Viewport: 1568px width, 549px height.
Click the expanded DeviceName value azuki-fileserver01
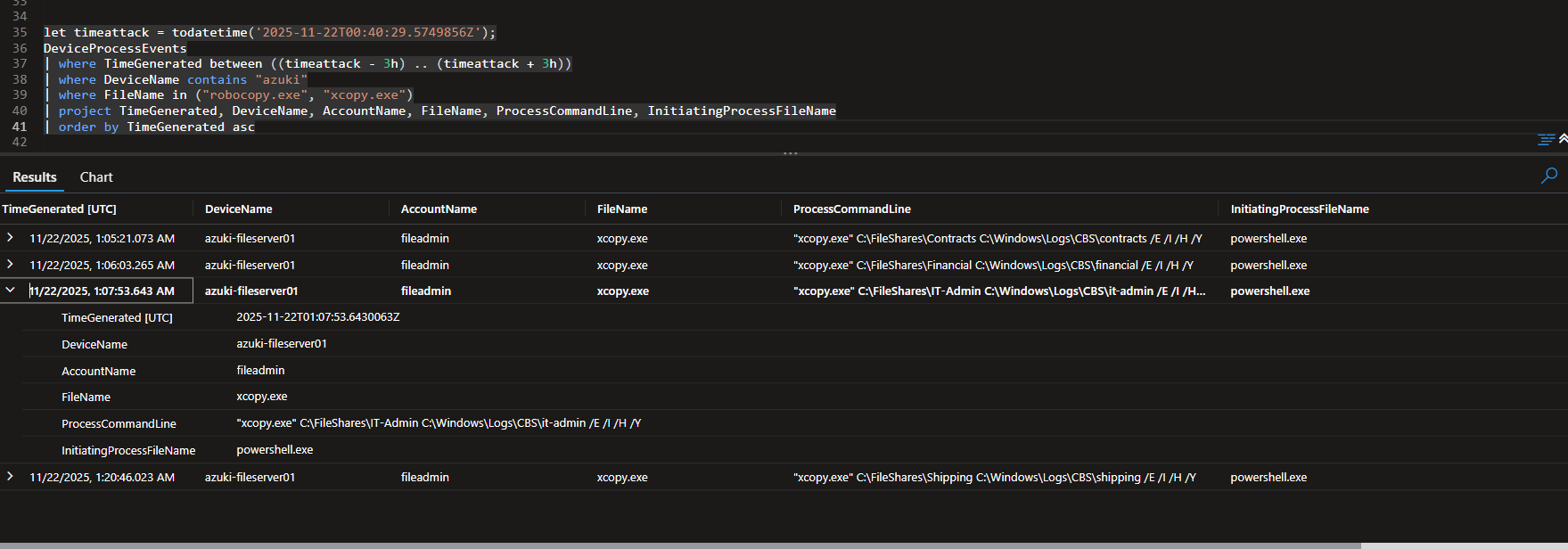coord(282,343)
